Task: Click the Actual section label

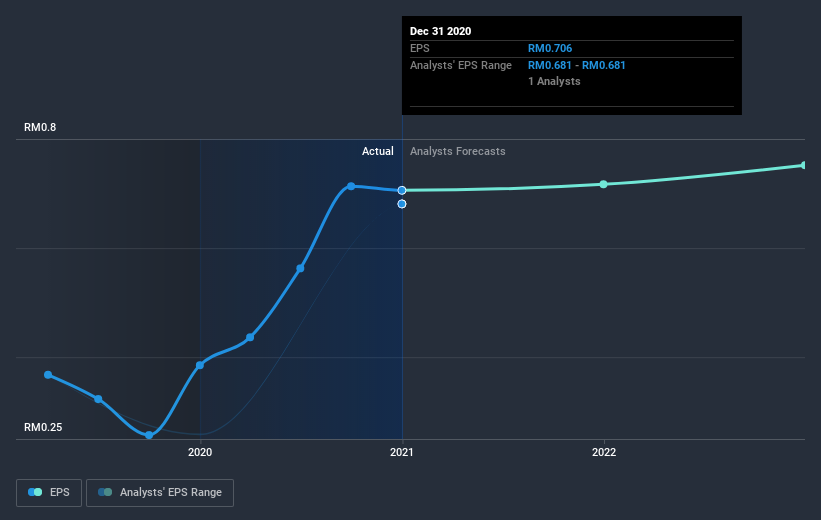Action: point(378,151)
